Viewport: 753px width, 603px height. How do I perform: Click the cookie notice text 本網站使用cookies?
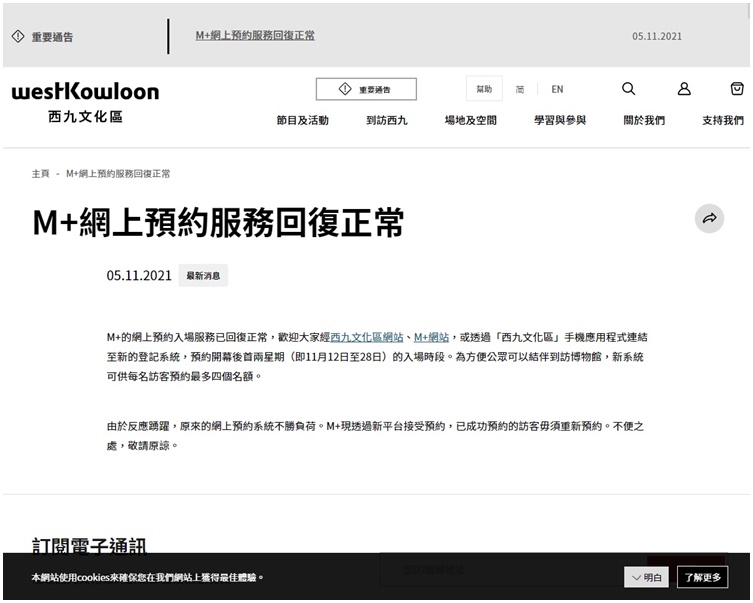pos(147,578)
